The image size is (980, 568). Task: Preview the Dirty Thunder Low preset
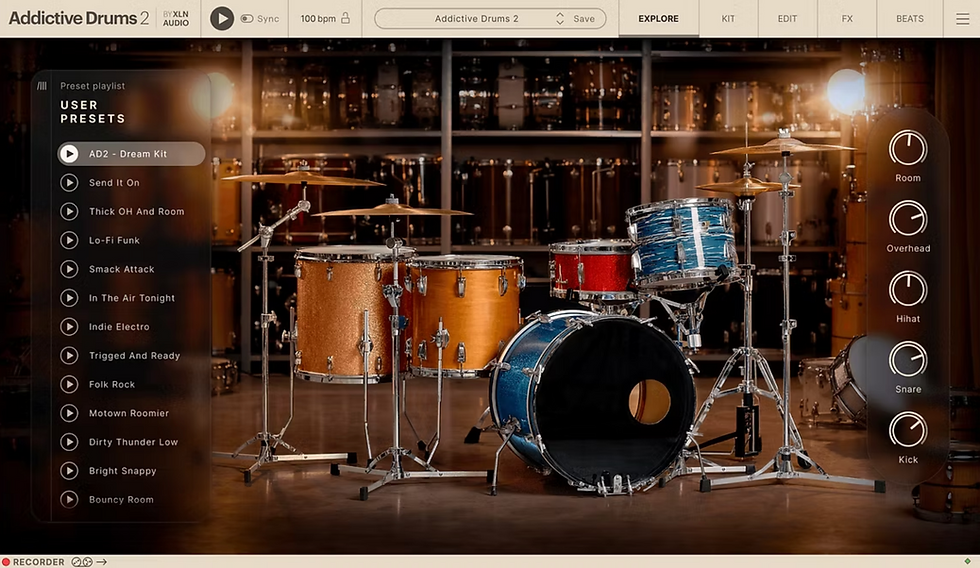click(x=69, y=442)
